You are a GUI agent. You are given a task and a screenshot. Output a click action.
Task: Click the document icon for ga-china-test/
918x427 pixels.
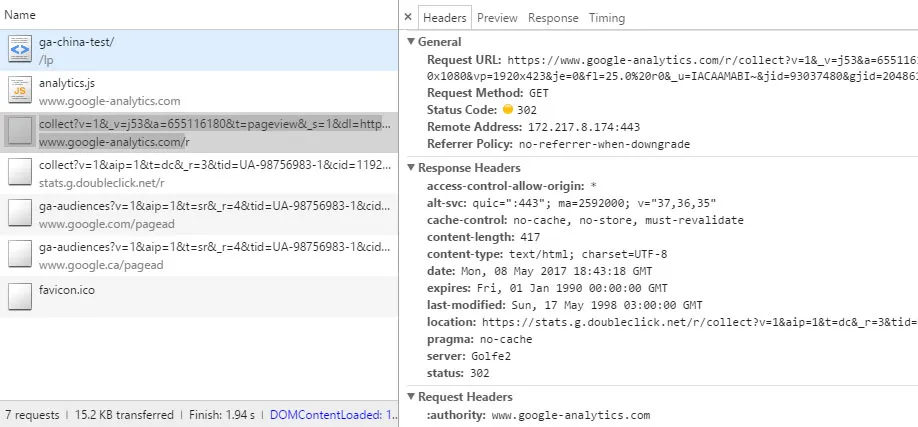tap(20, 49)
